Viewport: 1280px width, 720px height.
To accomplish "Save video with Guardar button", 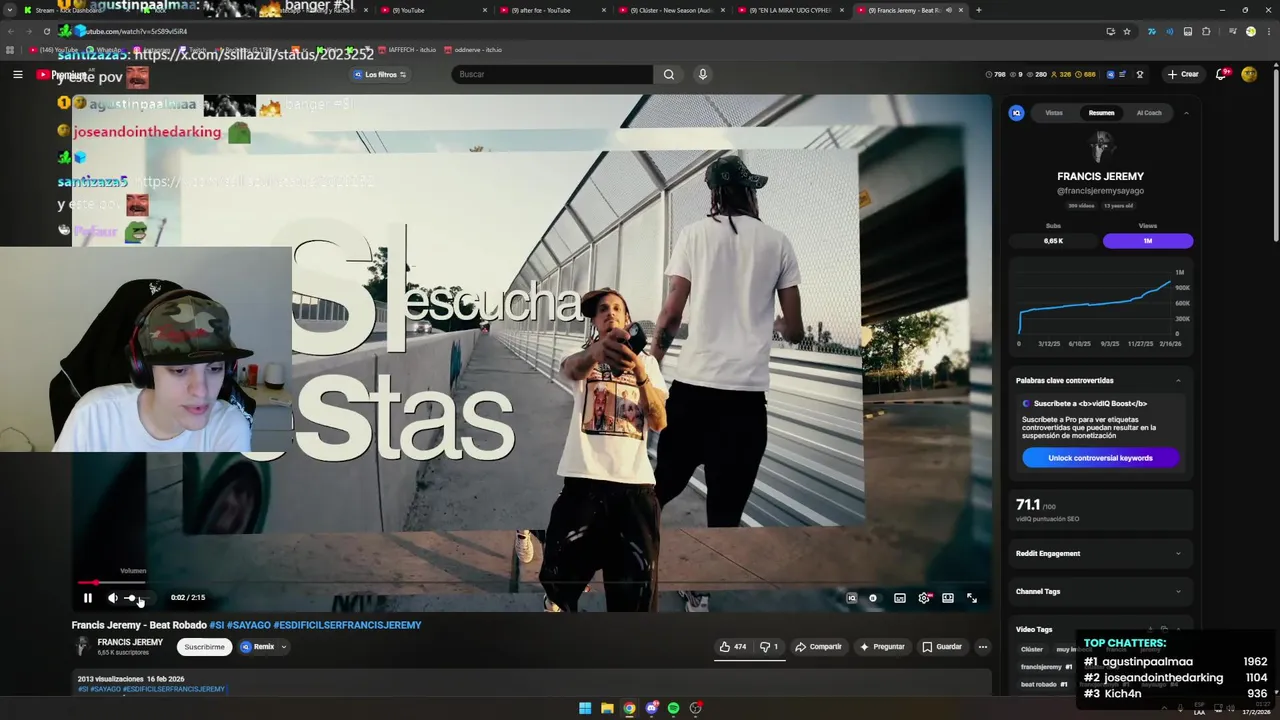I will click(942, 647).
